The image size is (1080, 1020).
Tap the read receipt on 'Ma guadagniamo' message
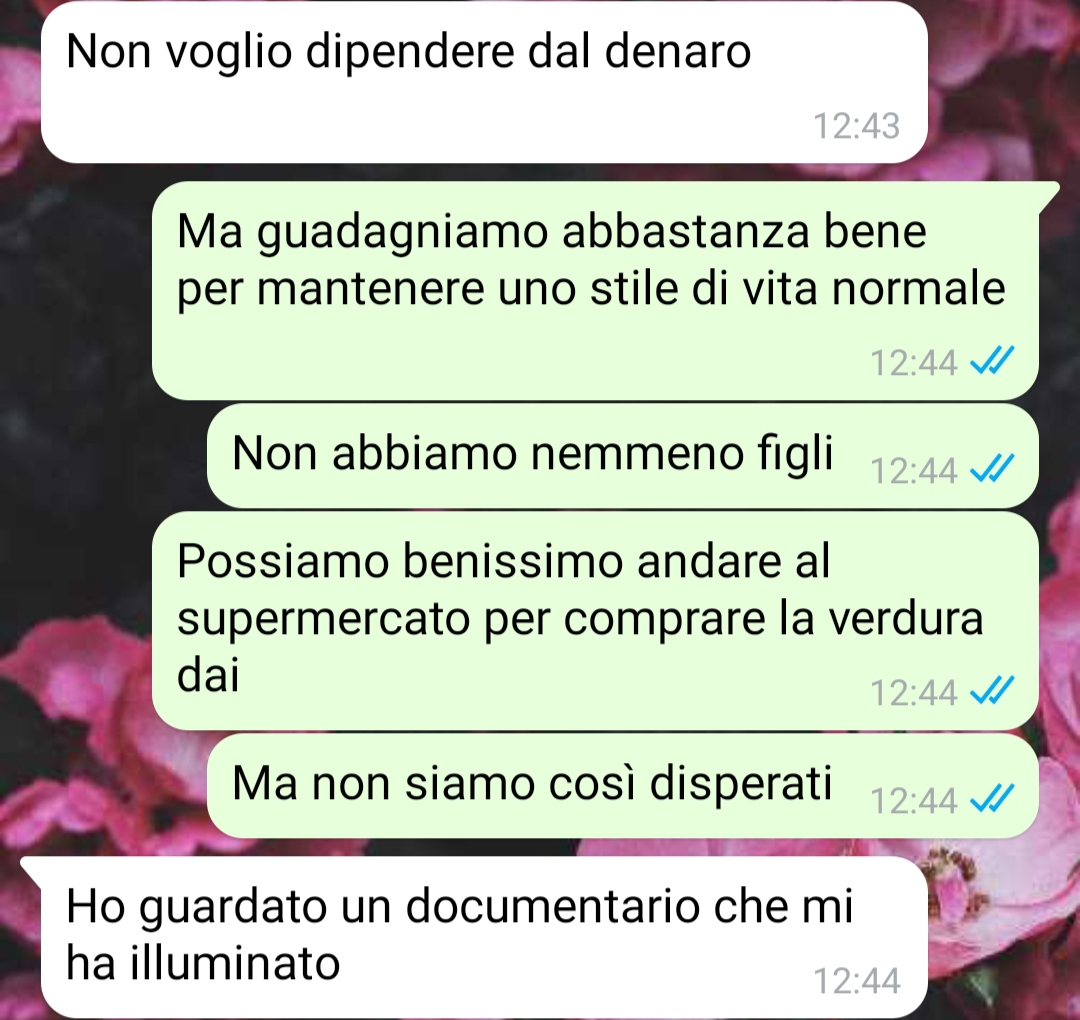(x=992, y=360)
